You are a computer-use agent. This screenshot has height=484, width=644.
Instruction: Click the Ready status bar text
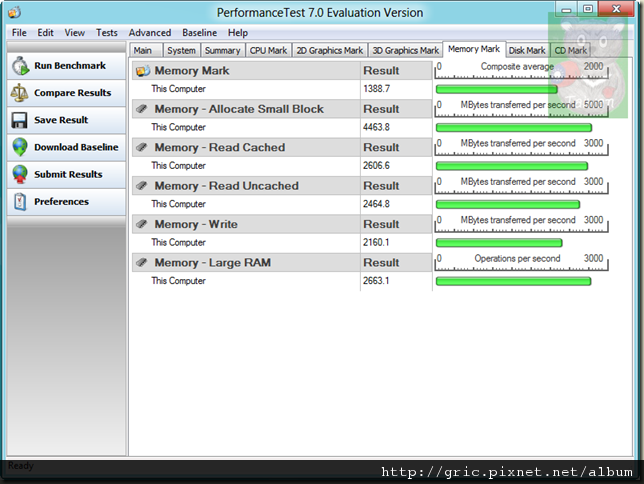tap(21, 466)
